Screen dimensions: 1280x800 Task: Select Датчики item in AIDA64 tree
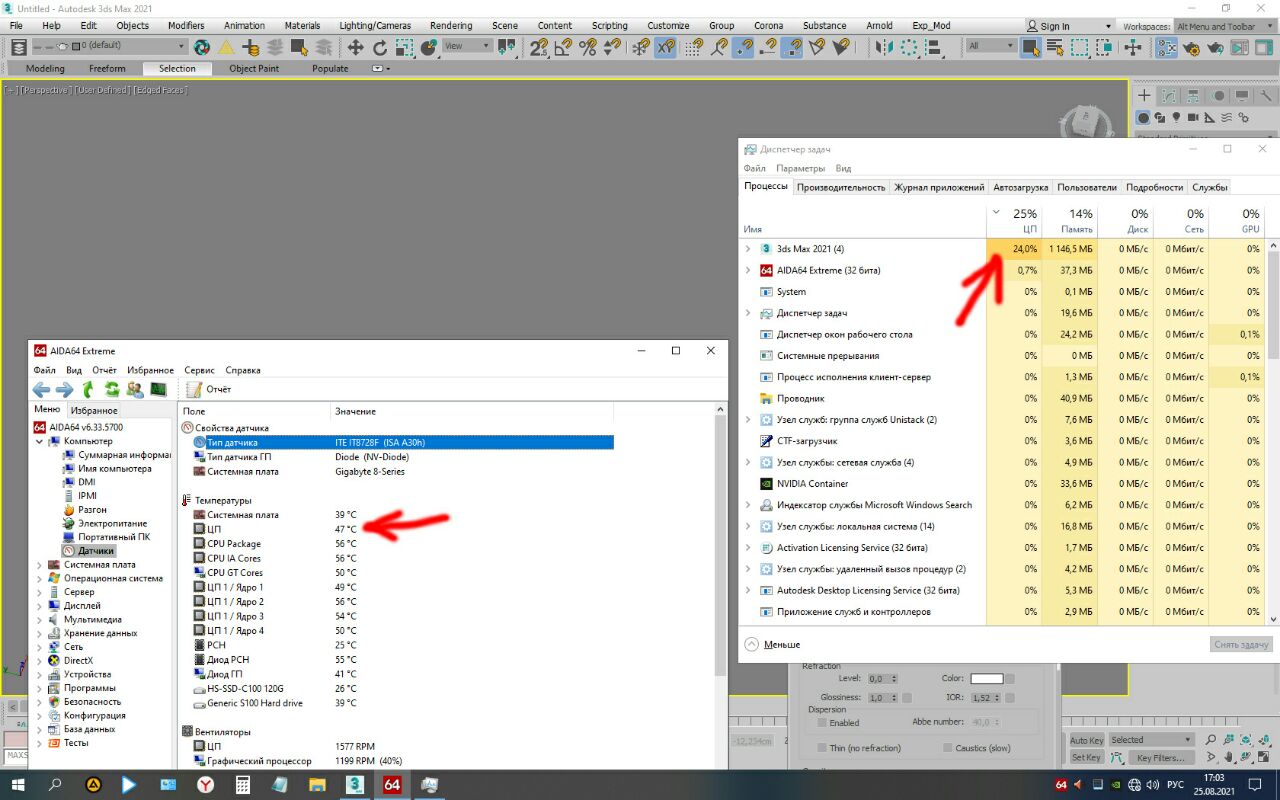(96, 551)
